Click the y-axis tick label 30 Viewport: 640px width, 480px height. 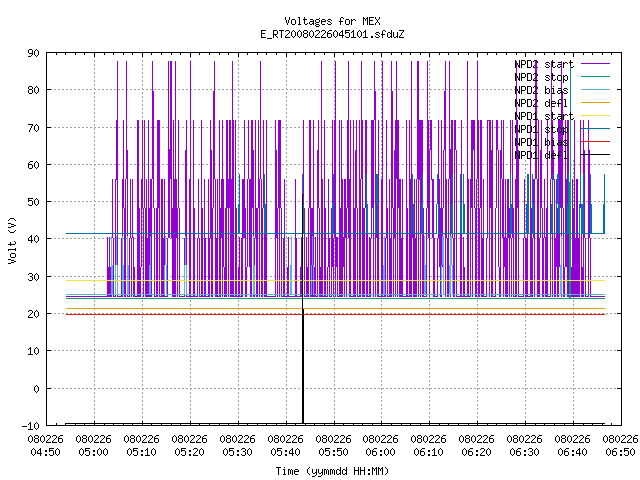33,277
